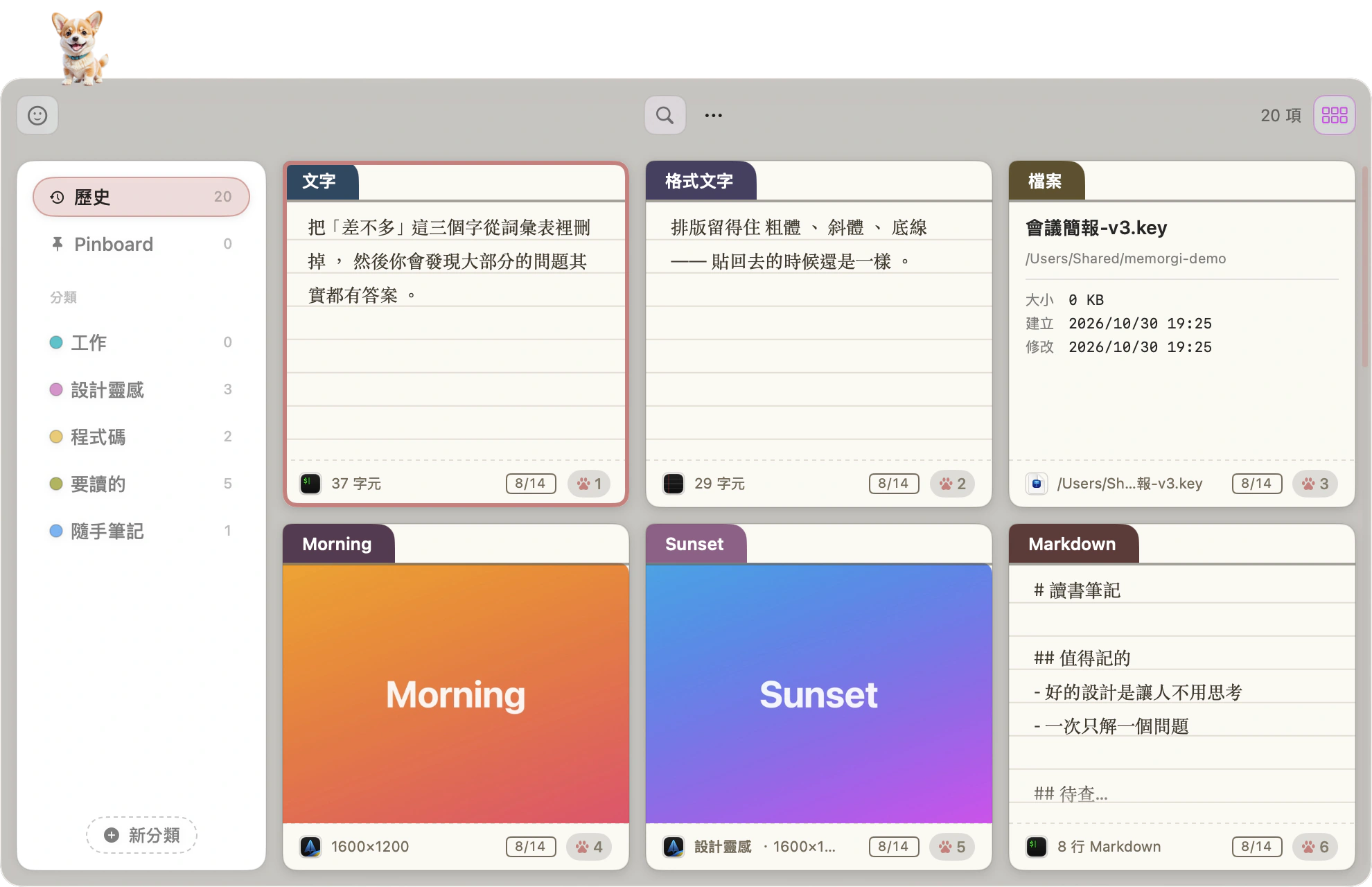Viewport: 1372px width, 887px height.
Task: Select the 設計靈感 category
Action: [141, 389]
